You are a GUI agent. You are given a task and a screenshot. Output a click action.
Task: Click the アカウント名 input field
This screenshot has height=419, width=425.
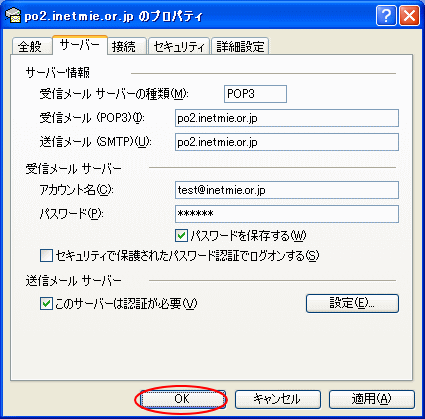(287, 190)
